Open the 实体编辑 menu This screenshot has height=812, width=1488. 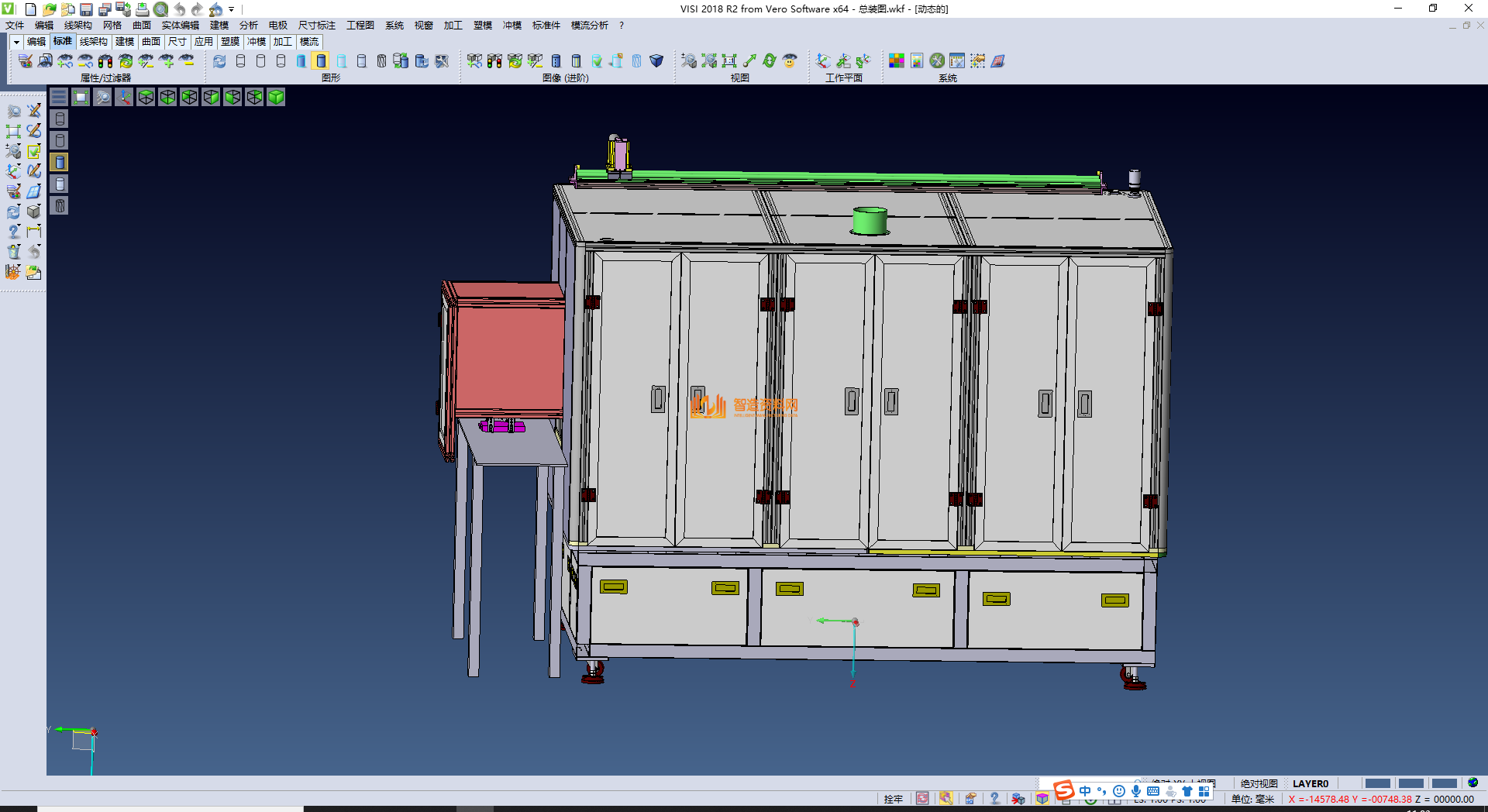point(180,26)
